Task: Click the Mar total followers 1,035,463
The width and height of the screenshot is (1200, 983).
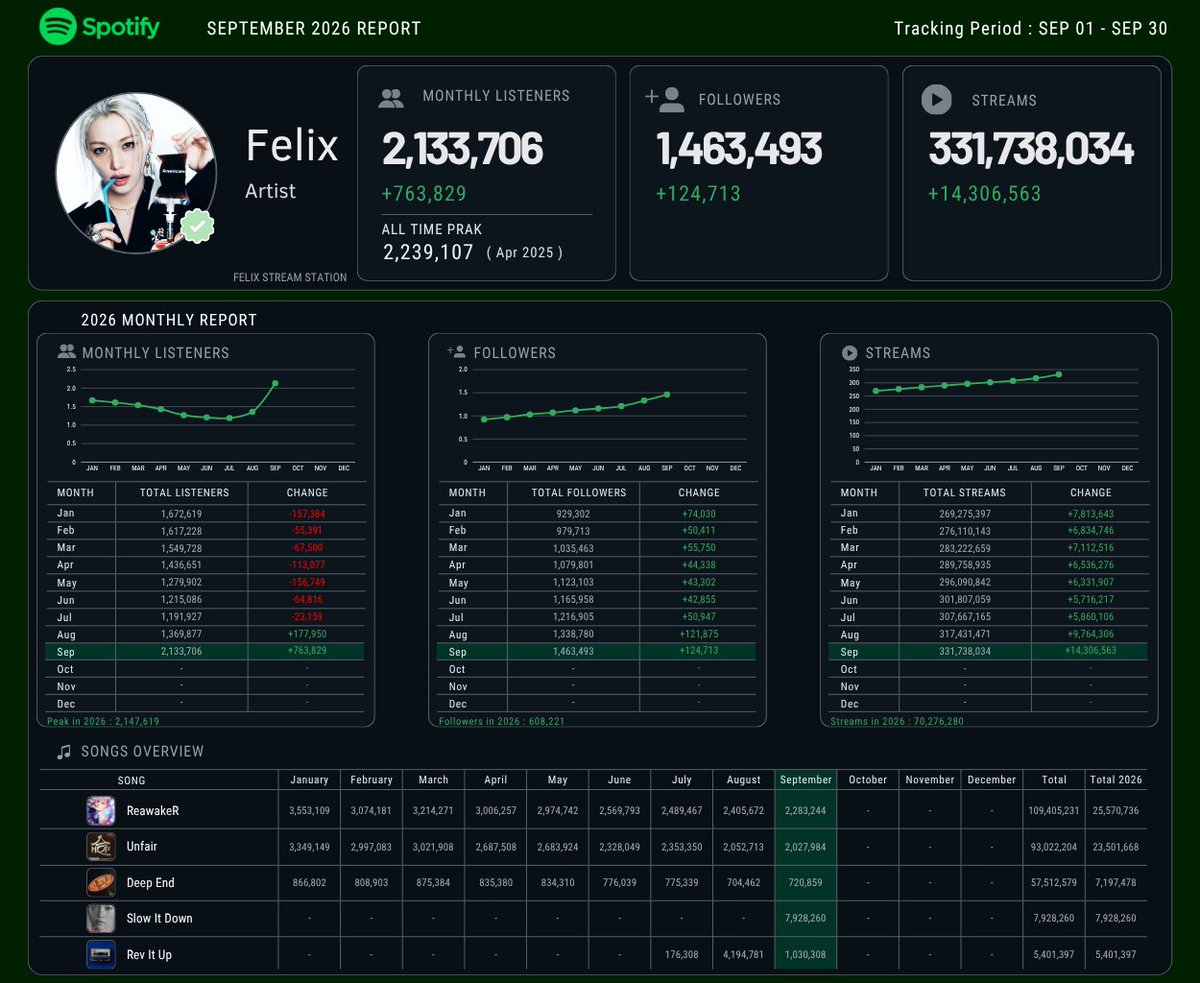Action: click(573, 547)
